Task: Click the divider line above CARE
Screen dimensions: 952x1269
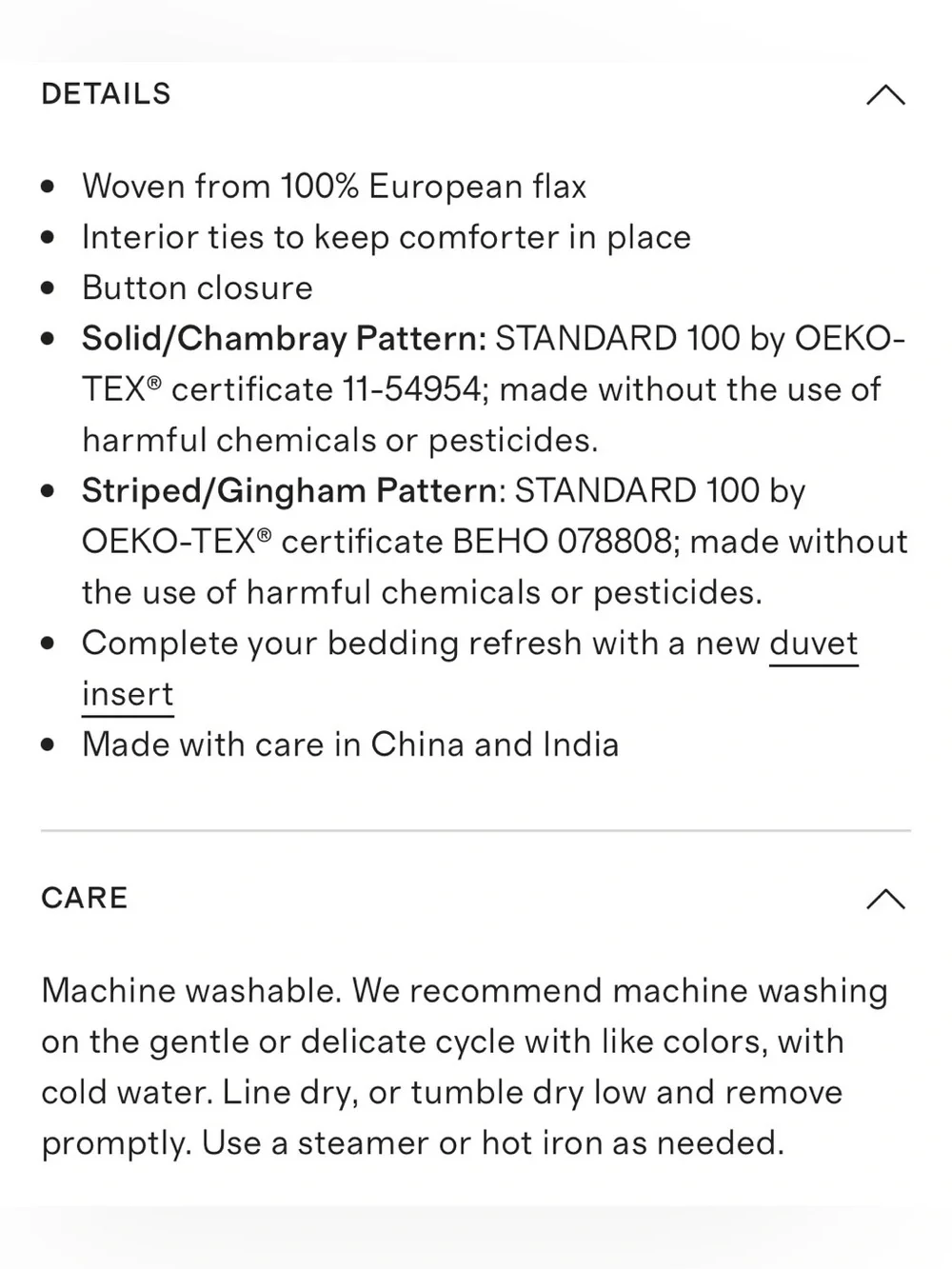Action: (x=476, y=830)
